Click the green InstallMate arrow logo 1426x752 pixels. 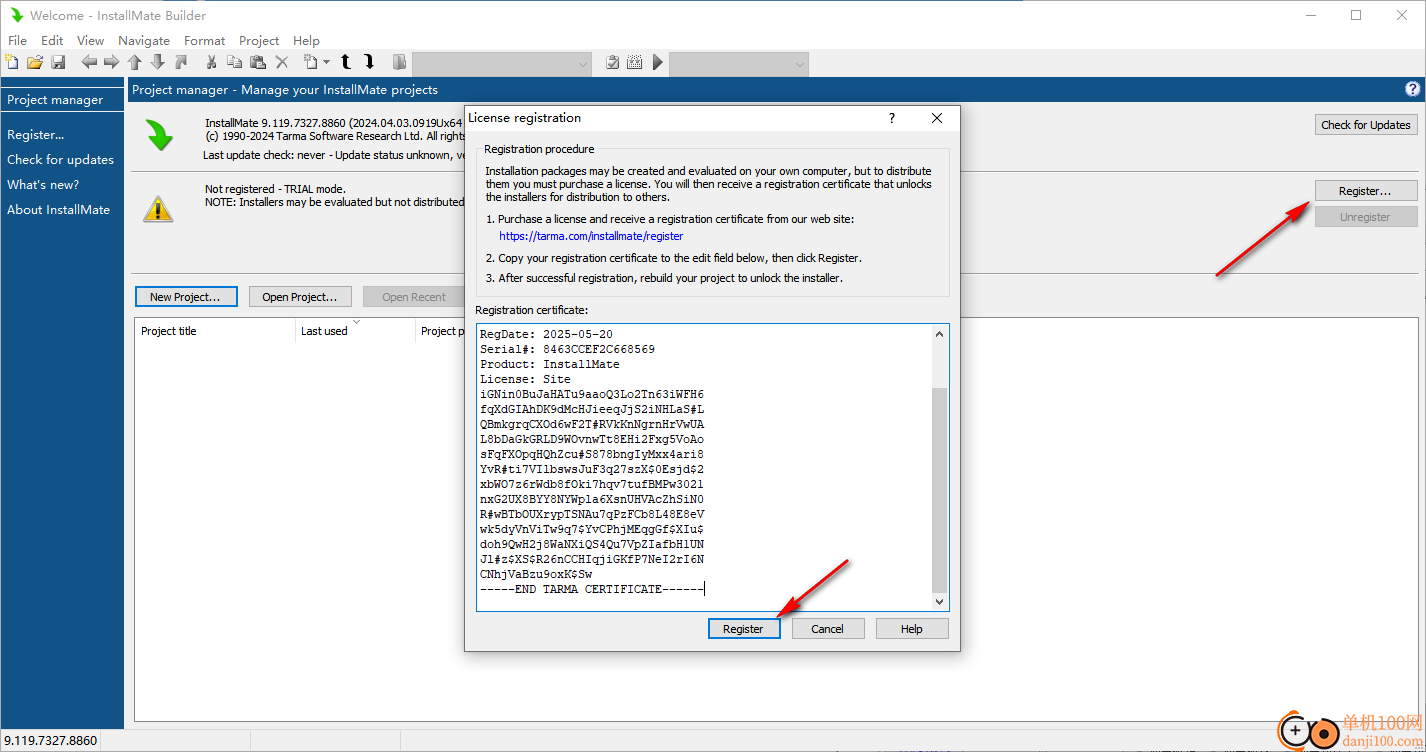(158, 135)
